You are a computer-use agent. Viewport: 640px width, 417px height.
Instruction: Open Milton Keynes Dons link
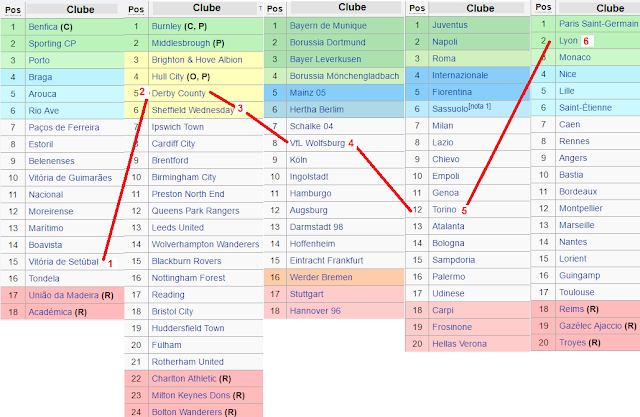click(191, 395)
